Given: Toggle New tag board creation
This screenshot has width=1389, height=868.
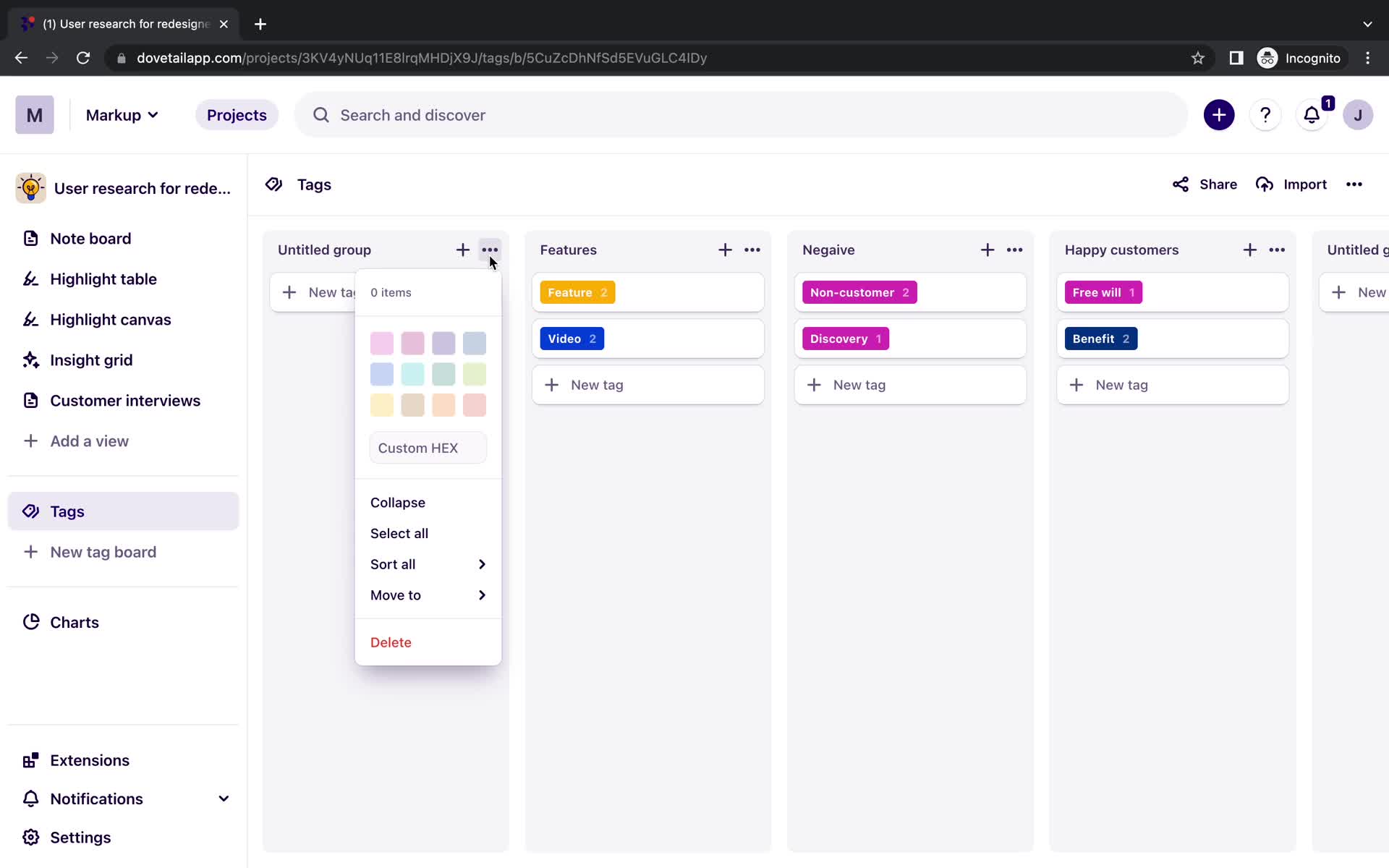Looking at the screenshot, I should click(103, 551).
